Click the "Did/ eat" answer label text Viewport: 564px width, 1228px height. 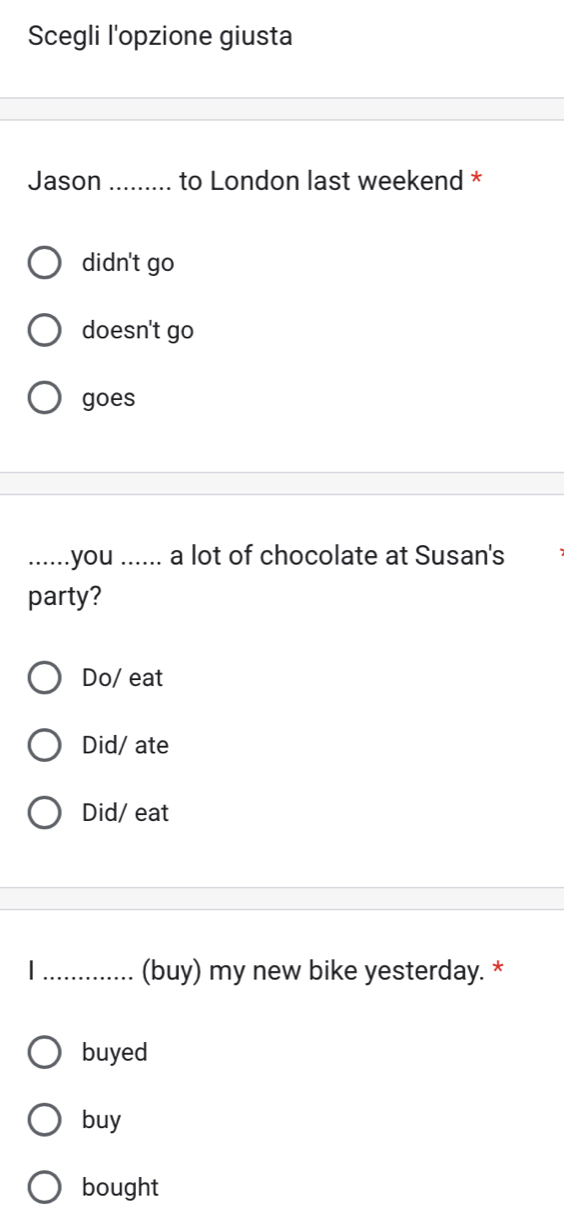coord(126,813)
